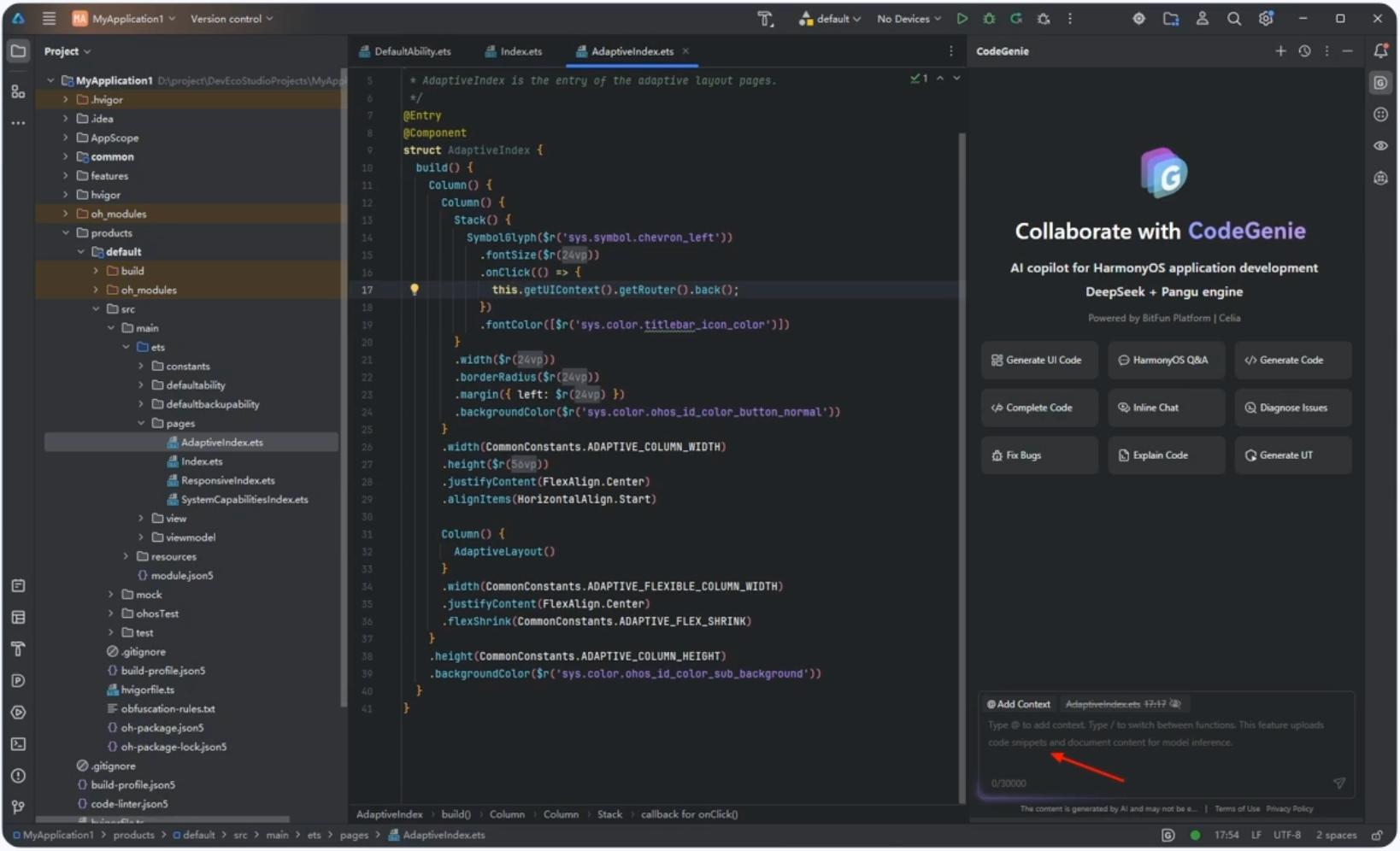Open the notifications bell icon
Viewport: 1400px width, 851px height.
(1380, 51)
